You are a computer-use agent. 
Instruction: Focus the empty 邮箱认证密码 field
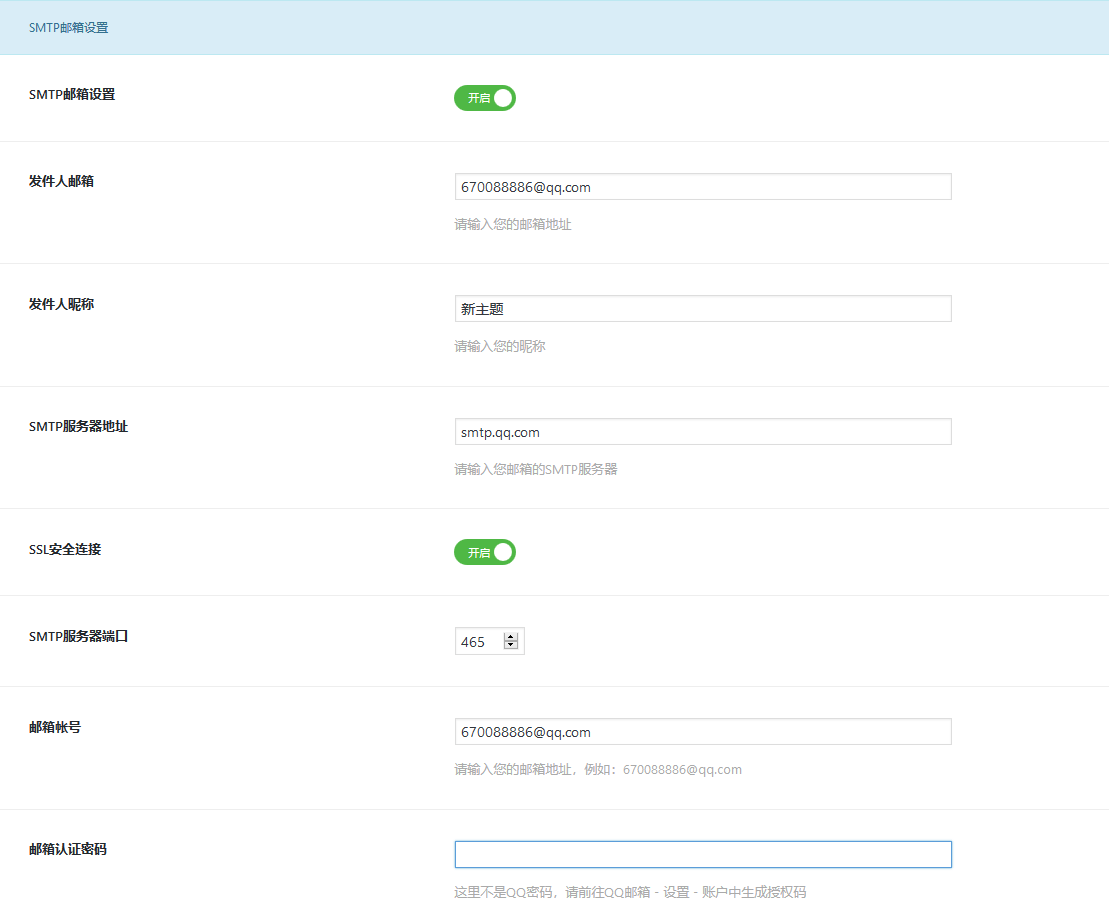coord(702,854)
